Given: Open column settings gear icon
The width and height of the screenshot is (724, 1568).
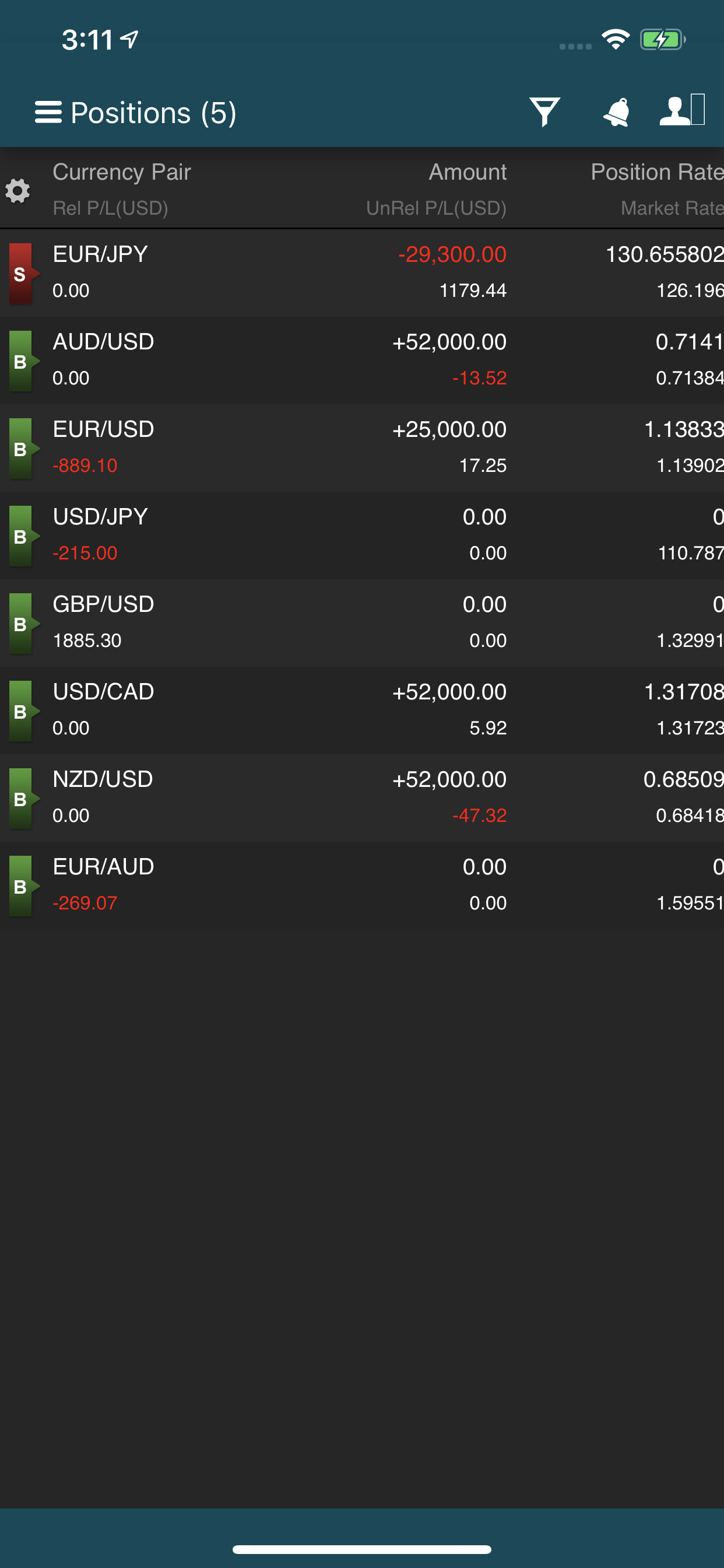Looking at the screenshot, I should [x=17, y=191].
